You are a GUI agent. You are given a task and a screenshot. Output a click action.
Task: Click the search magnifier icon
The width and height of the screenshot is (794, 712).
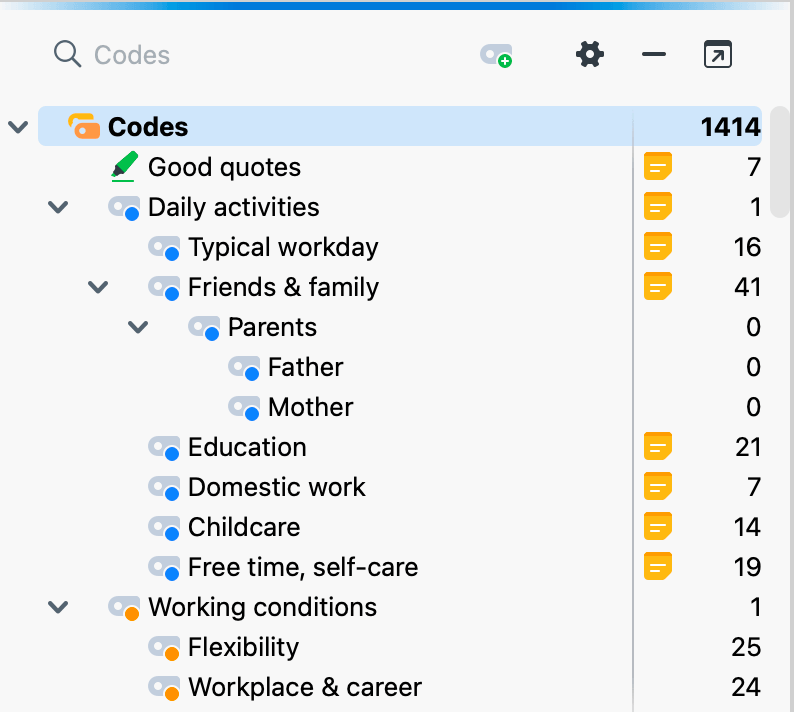(x=67, y=54)
